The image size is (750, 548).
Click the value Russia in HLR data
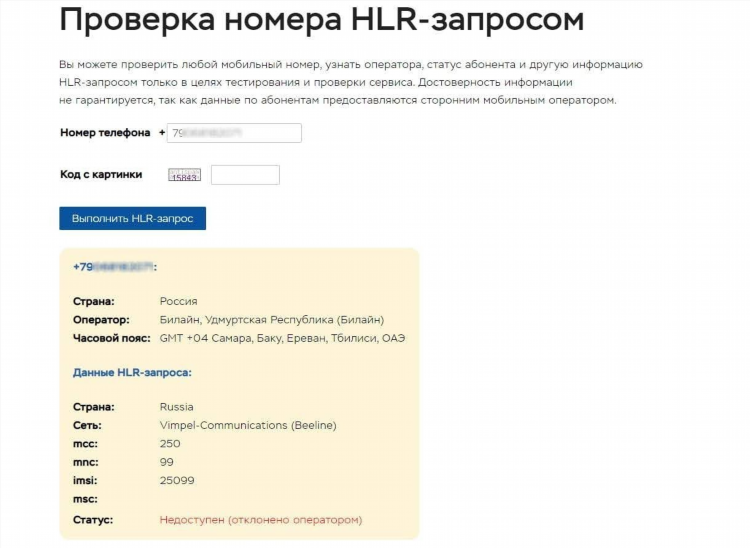[x=176, y=407]
